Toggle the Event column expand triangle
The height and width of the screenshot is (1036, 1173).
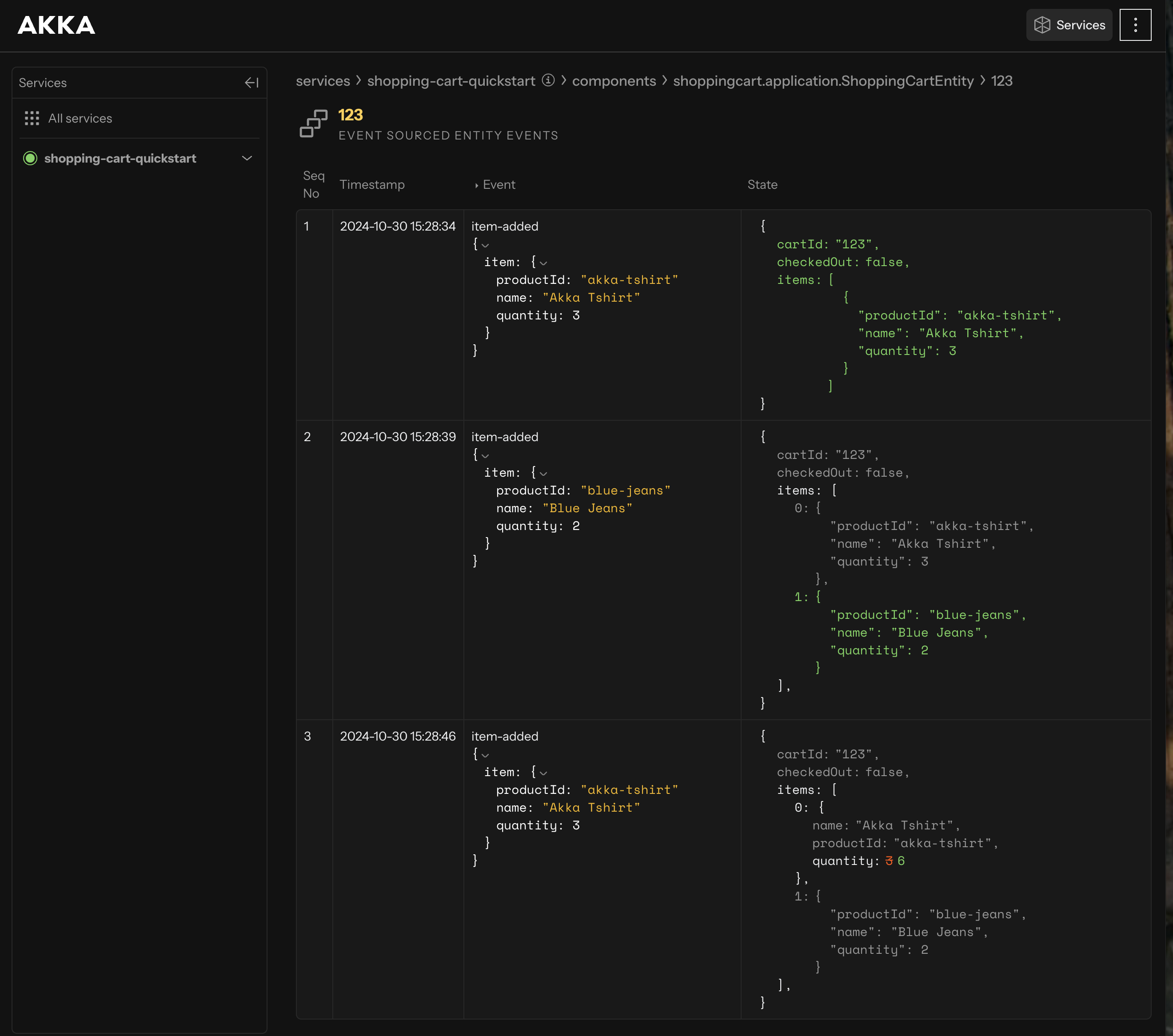point(476,185)
